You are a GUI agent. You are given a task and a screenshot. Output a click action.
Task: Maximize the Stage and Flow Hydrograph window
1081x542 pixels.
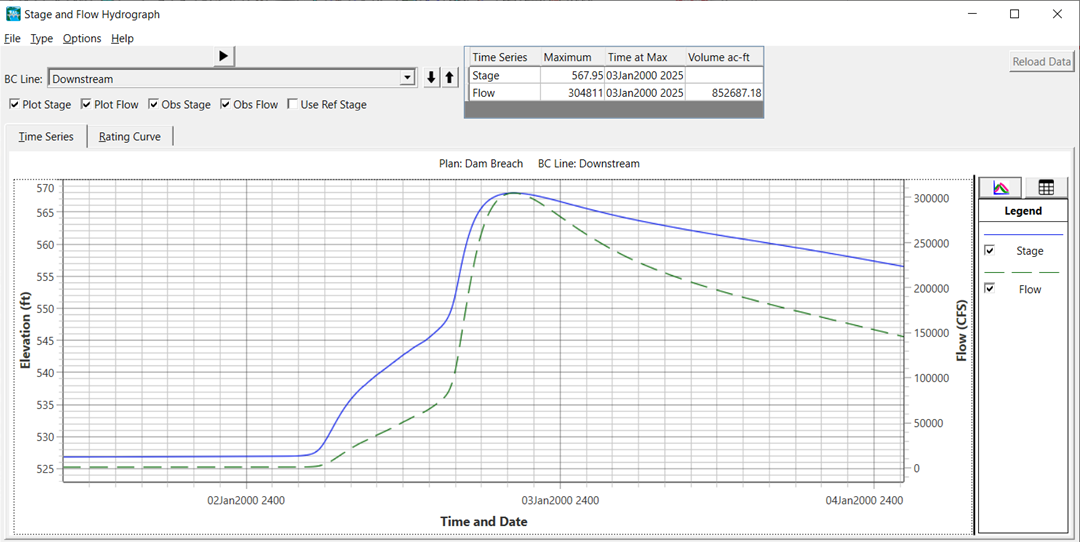coord(1014,14)
